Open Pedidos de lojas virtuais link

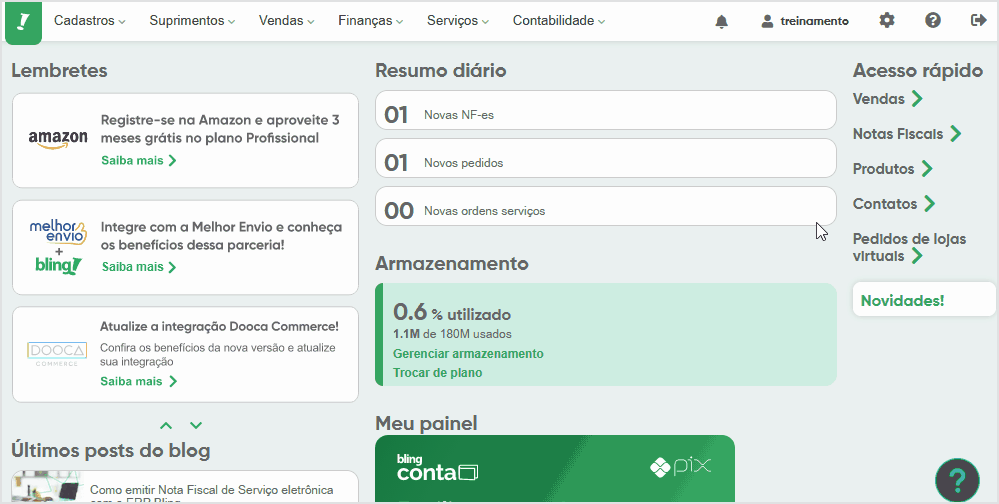point(909,247)
